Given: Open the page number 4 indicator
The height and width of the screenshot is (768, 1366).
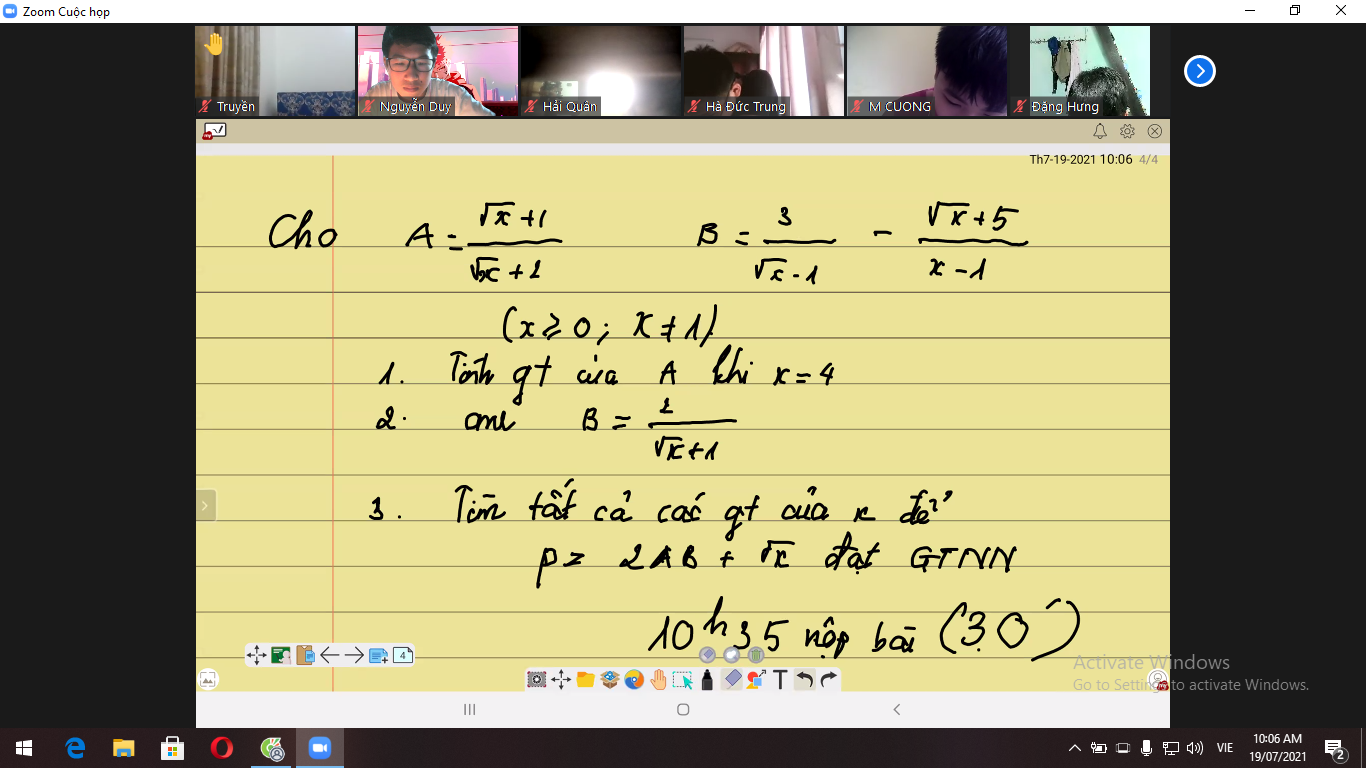Looking at the screenshot, I should pyautogui.click(x=402, y=656).
